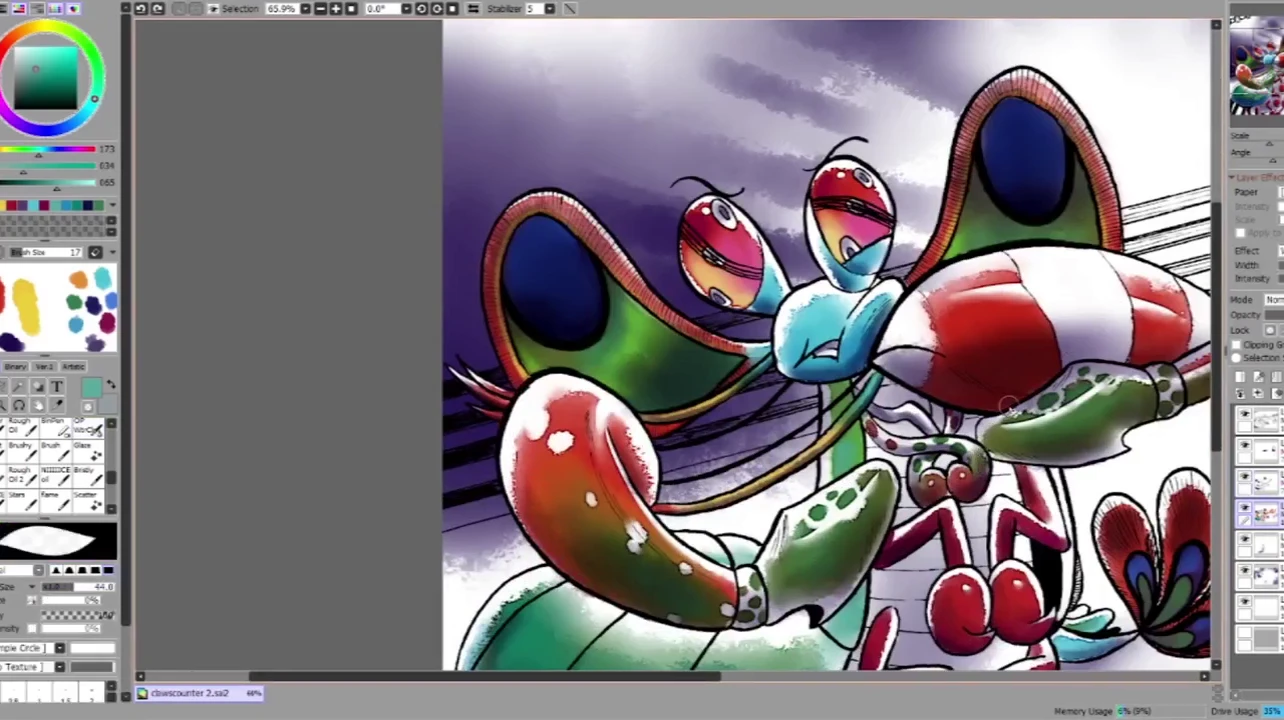Viewport: 1284px width, 720px height.
Task: Click the luminance slider showing 065
Action: [x=48, y=183]
